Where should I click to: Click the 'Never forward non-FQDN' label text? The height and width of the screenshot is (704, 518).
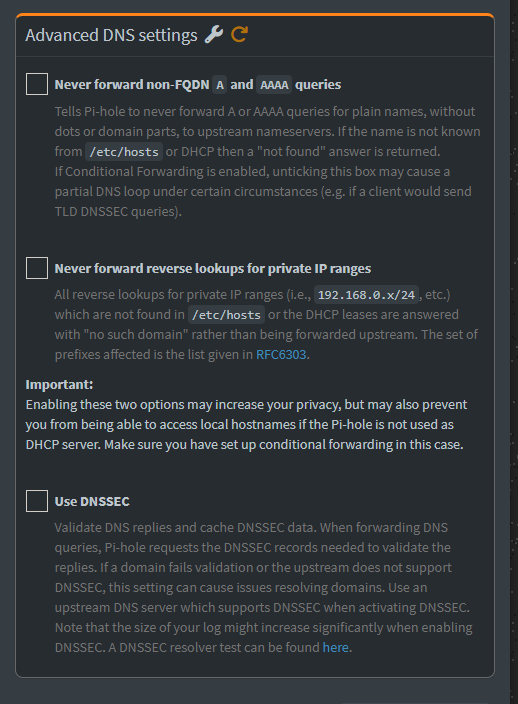coord(132,84)
